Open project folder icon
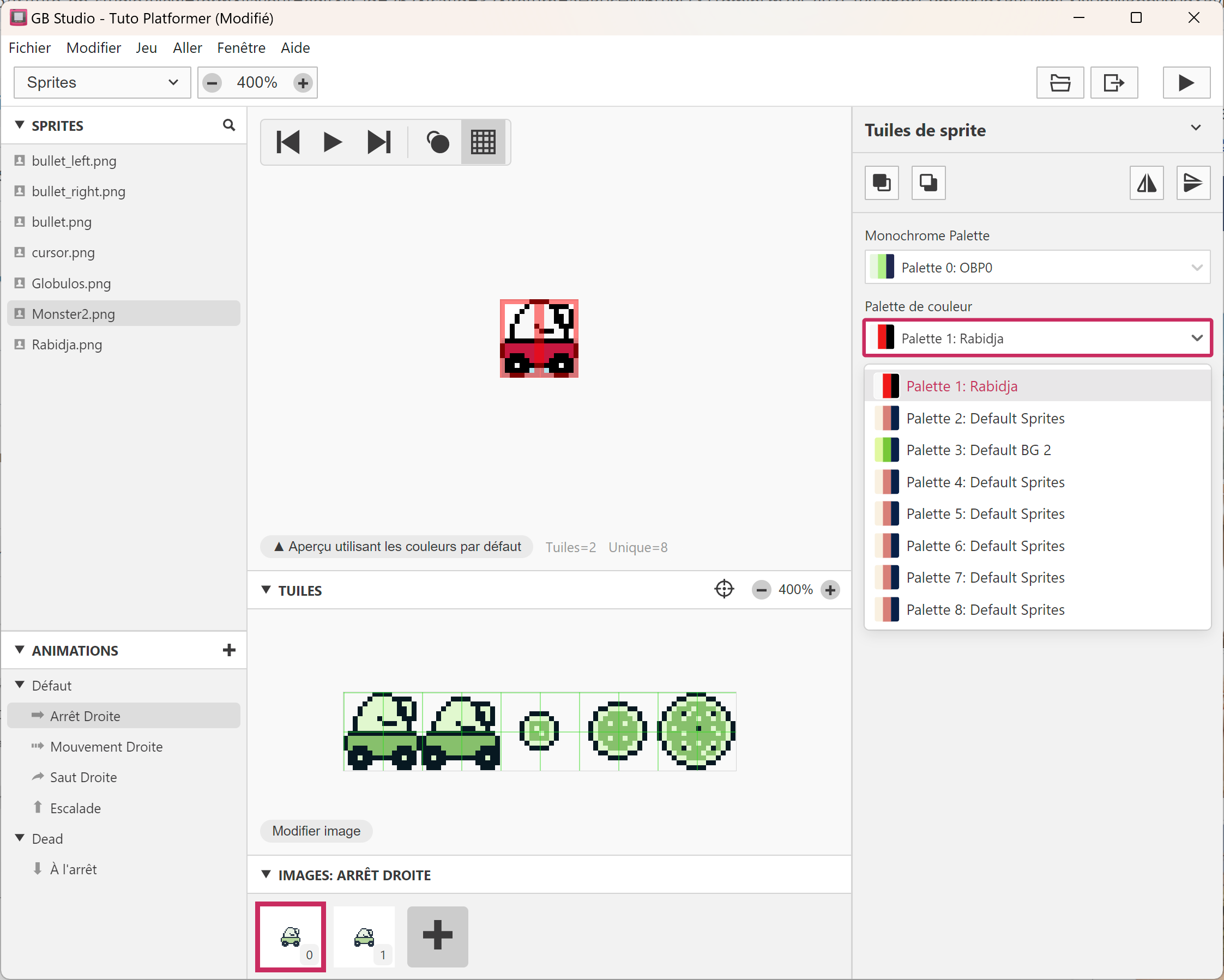Image resolution: width=1224 pixels, height=980 pixels. pos(1059,83)
